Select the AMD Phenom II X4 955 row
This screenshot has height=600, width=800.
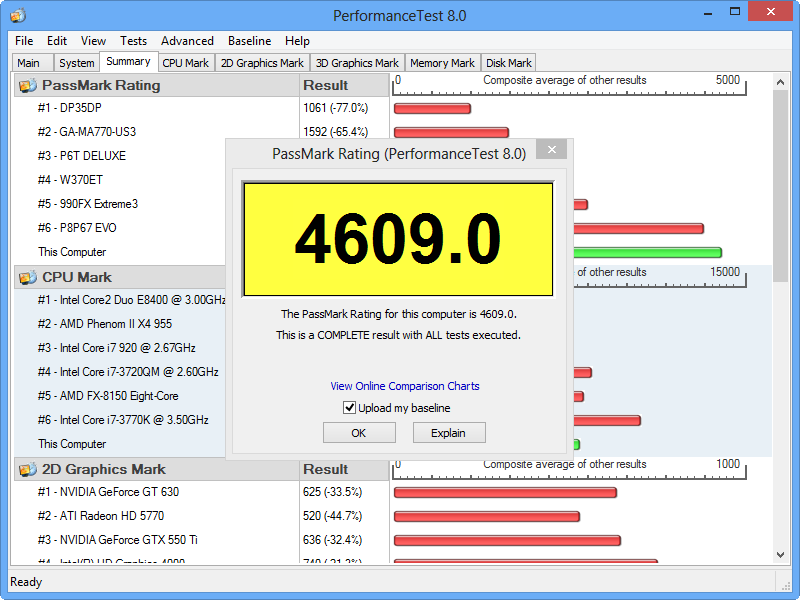[105, 324]
